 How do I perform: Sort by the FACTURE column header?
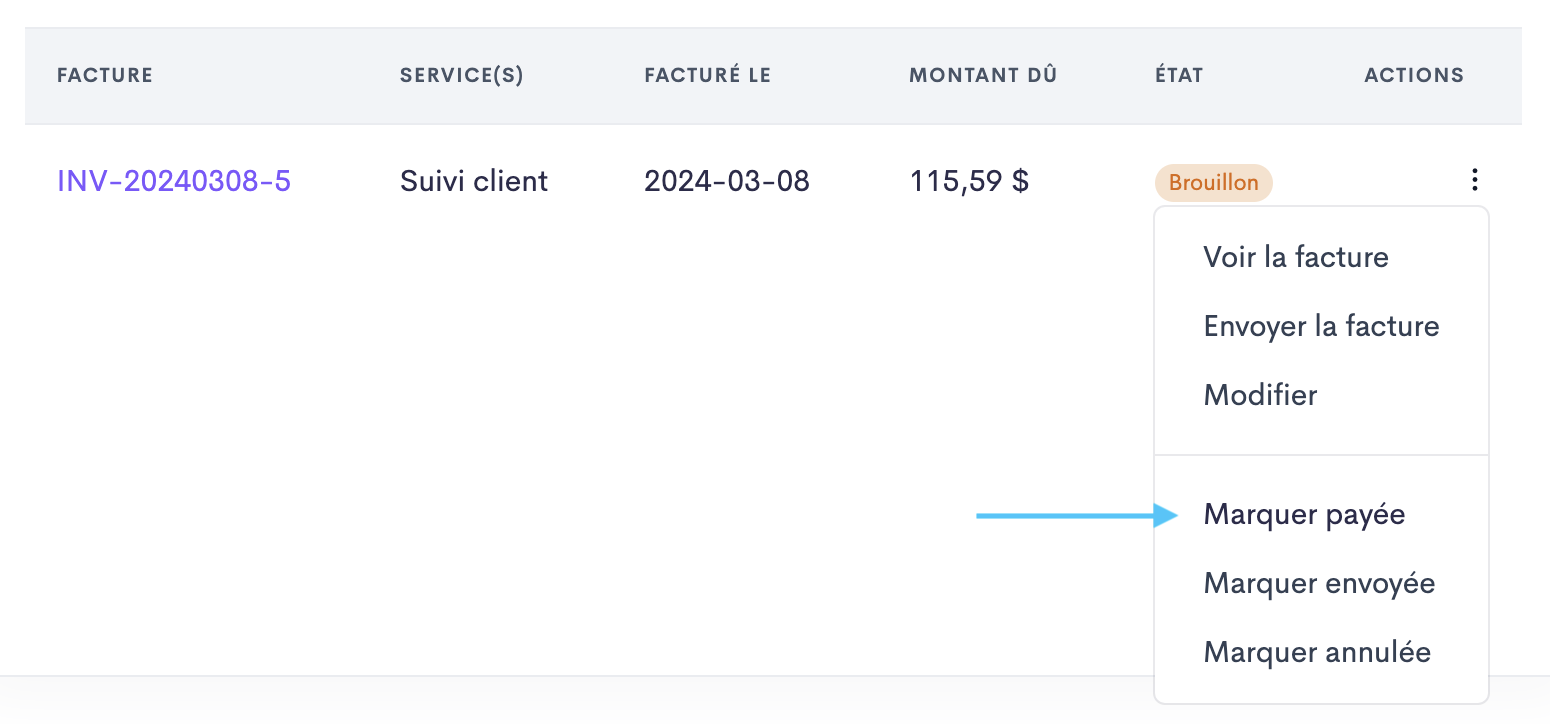coord(105,75)
